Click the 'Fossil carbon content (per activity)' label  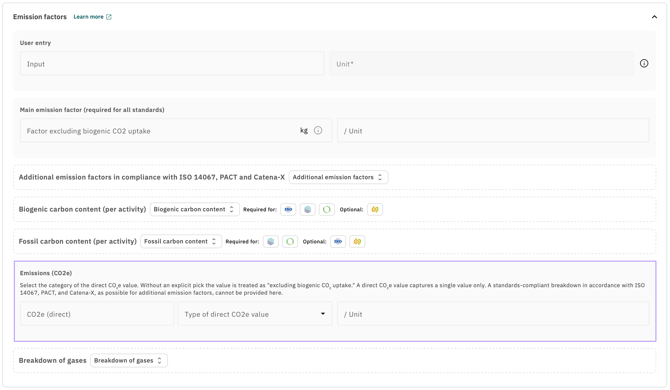coord(78,241)
